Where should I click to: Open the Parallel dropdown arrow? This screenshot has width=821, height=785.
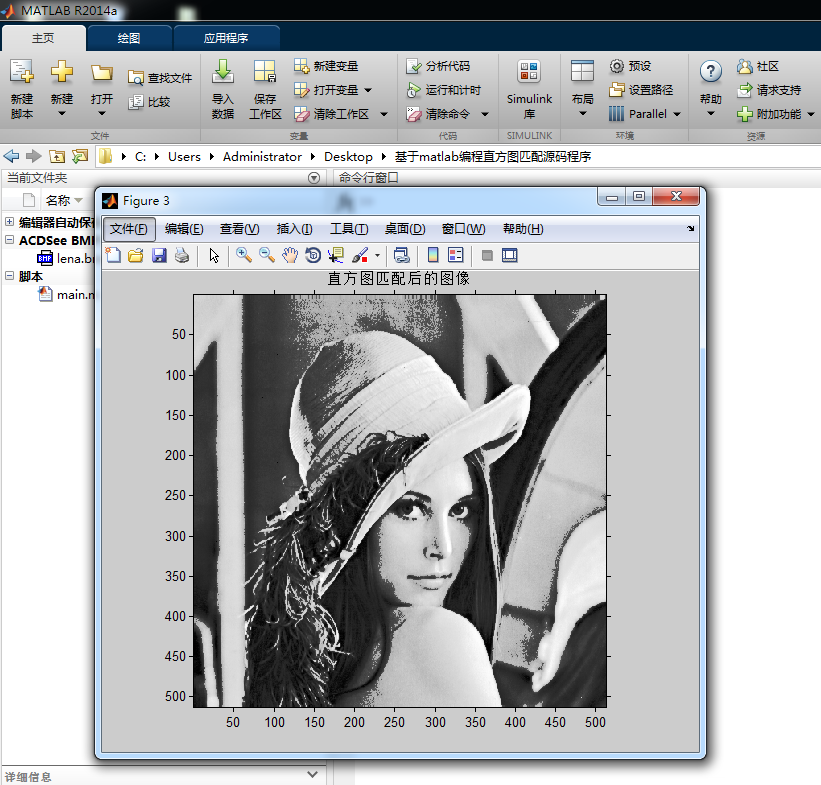(x=677, y=114)
